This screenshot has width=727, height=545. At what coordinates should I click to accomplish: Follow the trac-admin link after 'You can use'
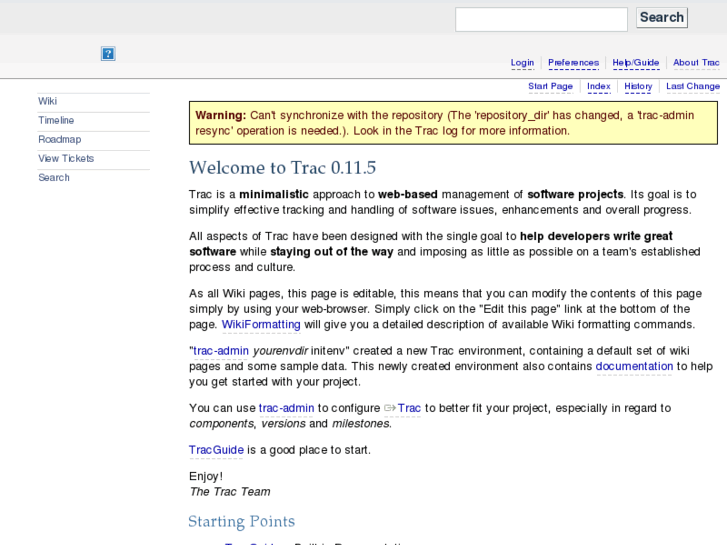(287, 408)
